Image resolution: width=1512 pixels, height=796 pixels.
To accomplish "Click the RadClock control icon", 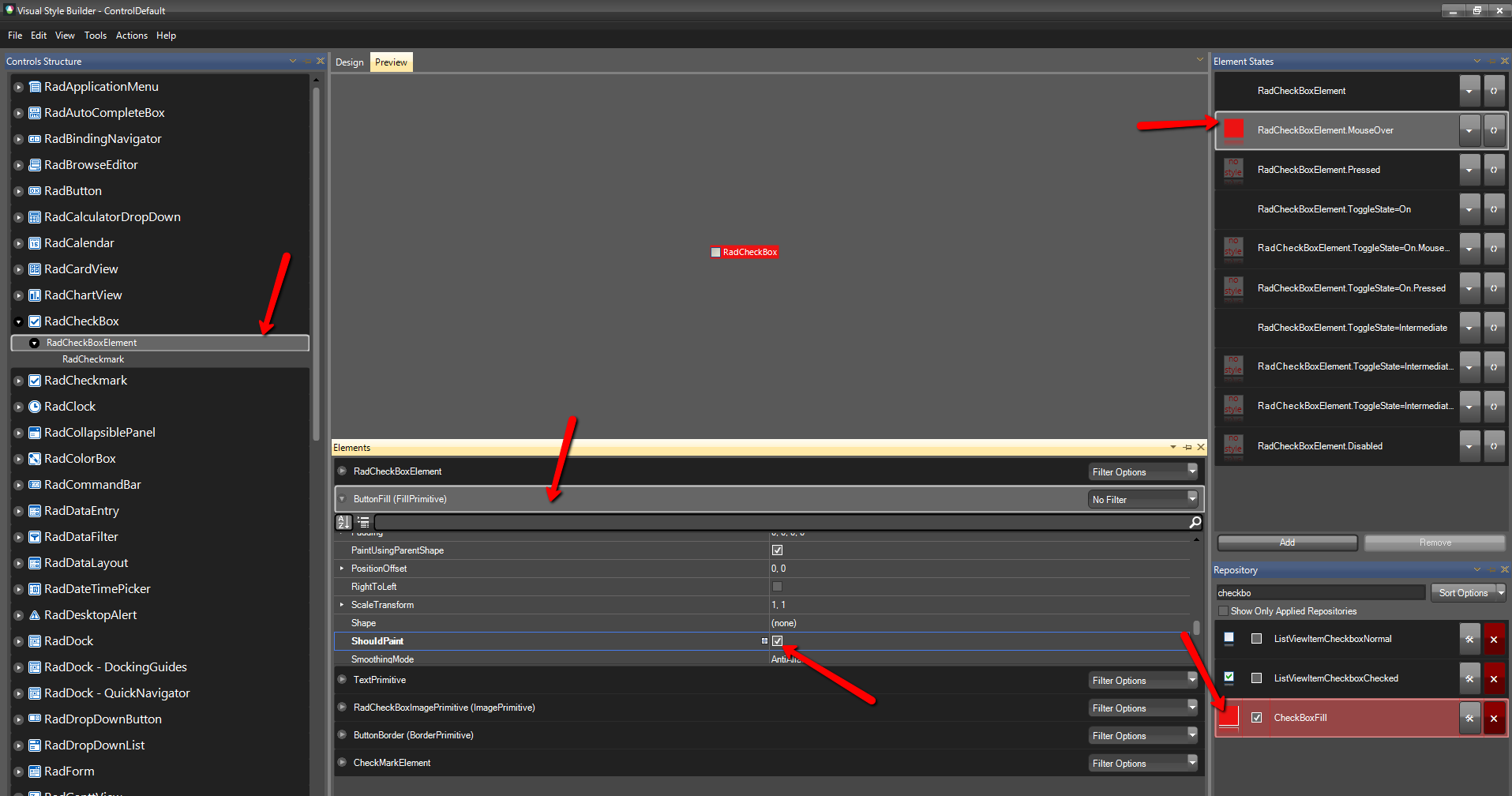I will point(35,407).
